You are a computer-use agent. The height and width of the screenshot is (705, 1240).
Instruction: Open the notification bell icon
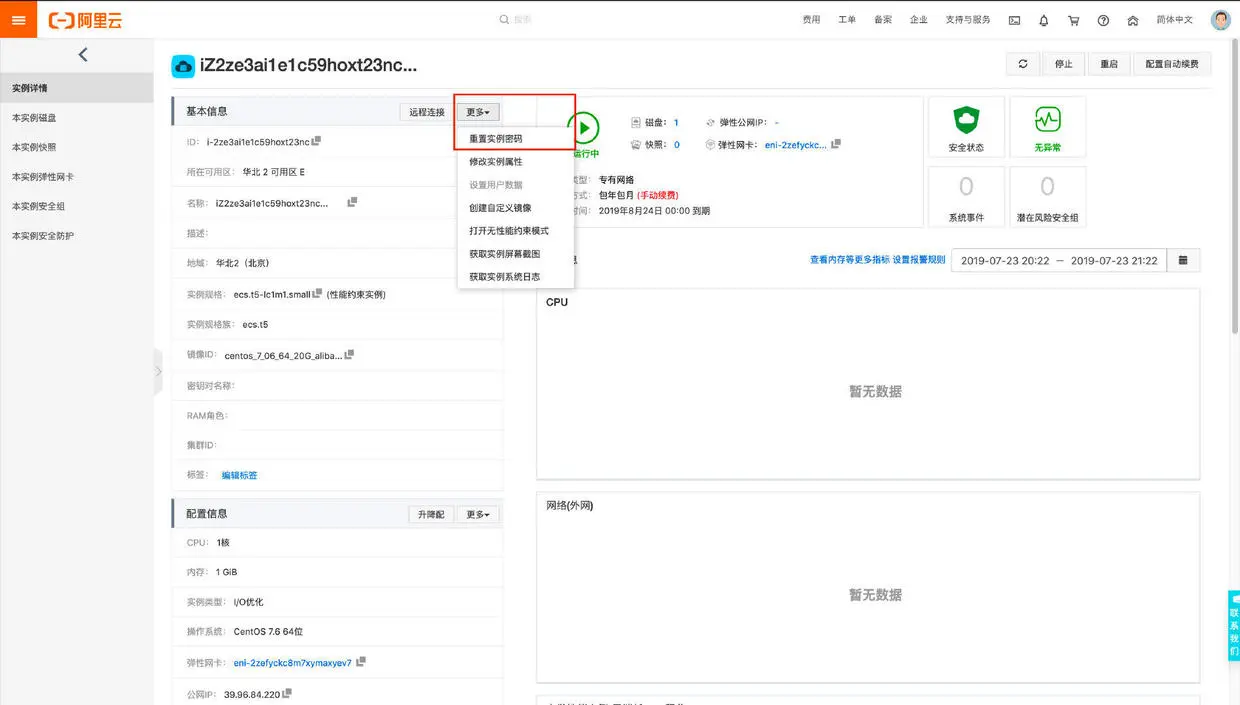pyautogui.click(x=1044, y=20)
